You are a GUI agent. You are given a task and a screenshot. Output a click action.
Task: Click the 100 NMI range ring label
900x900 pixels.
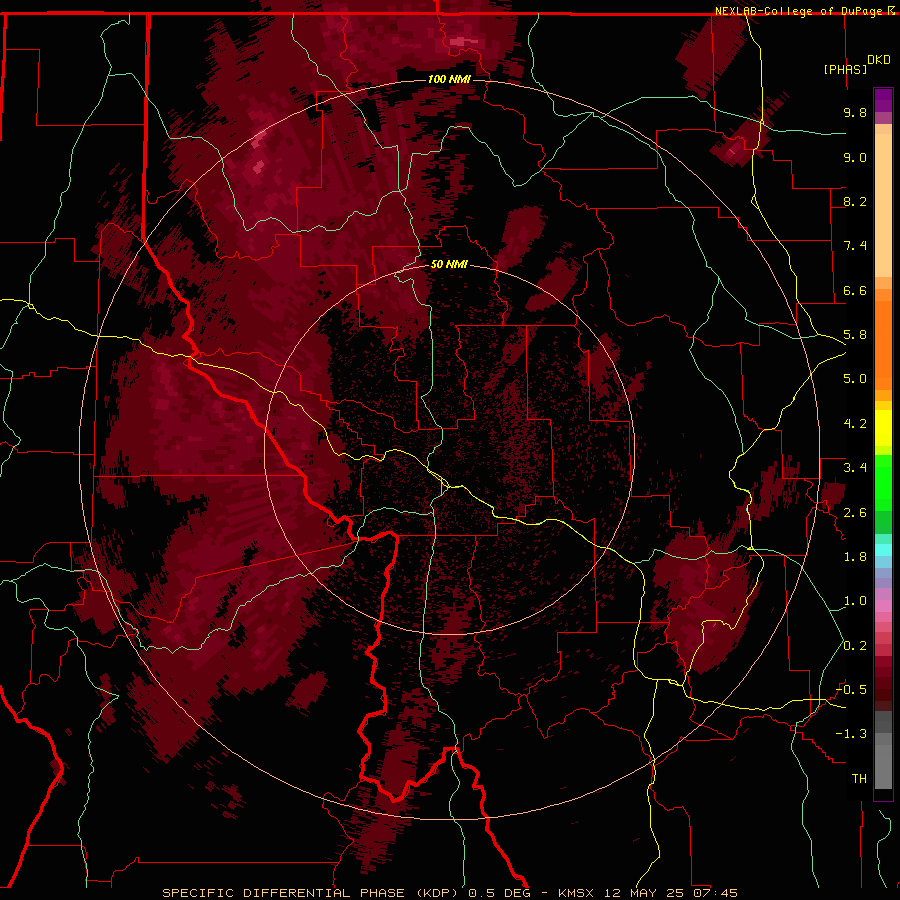449,79
